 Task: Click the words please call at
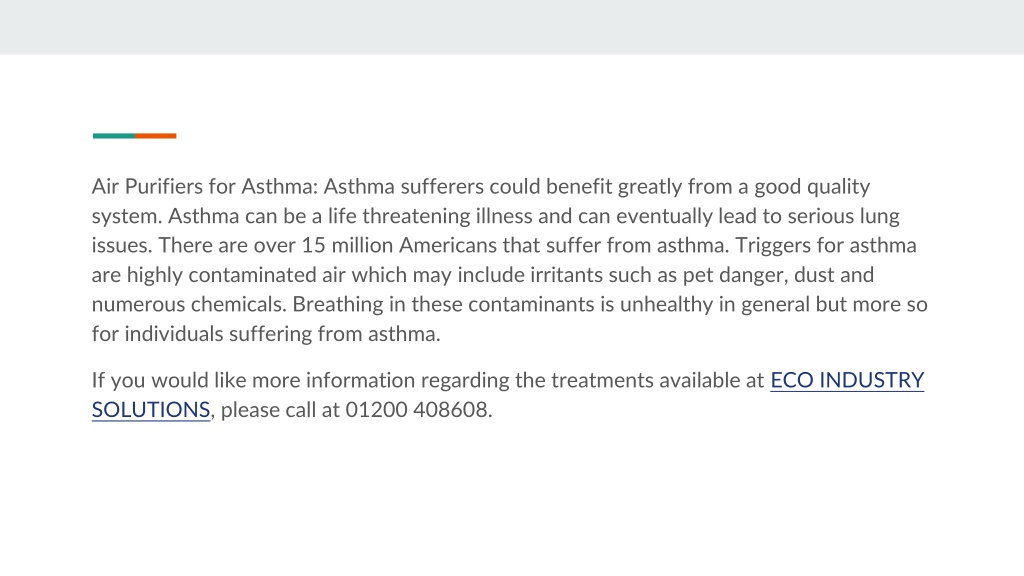click(x=280, y=410)
